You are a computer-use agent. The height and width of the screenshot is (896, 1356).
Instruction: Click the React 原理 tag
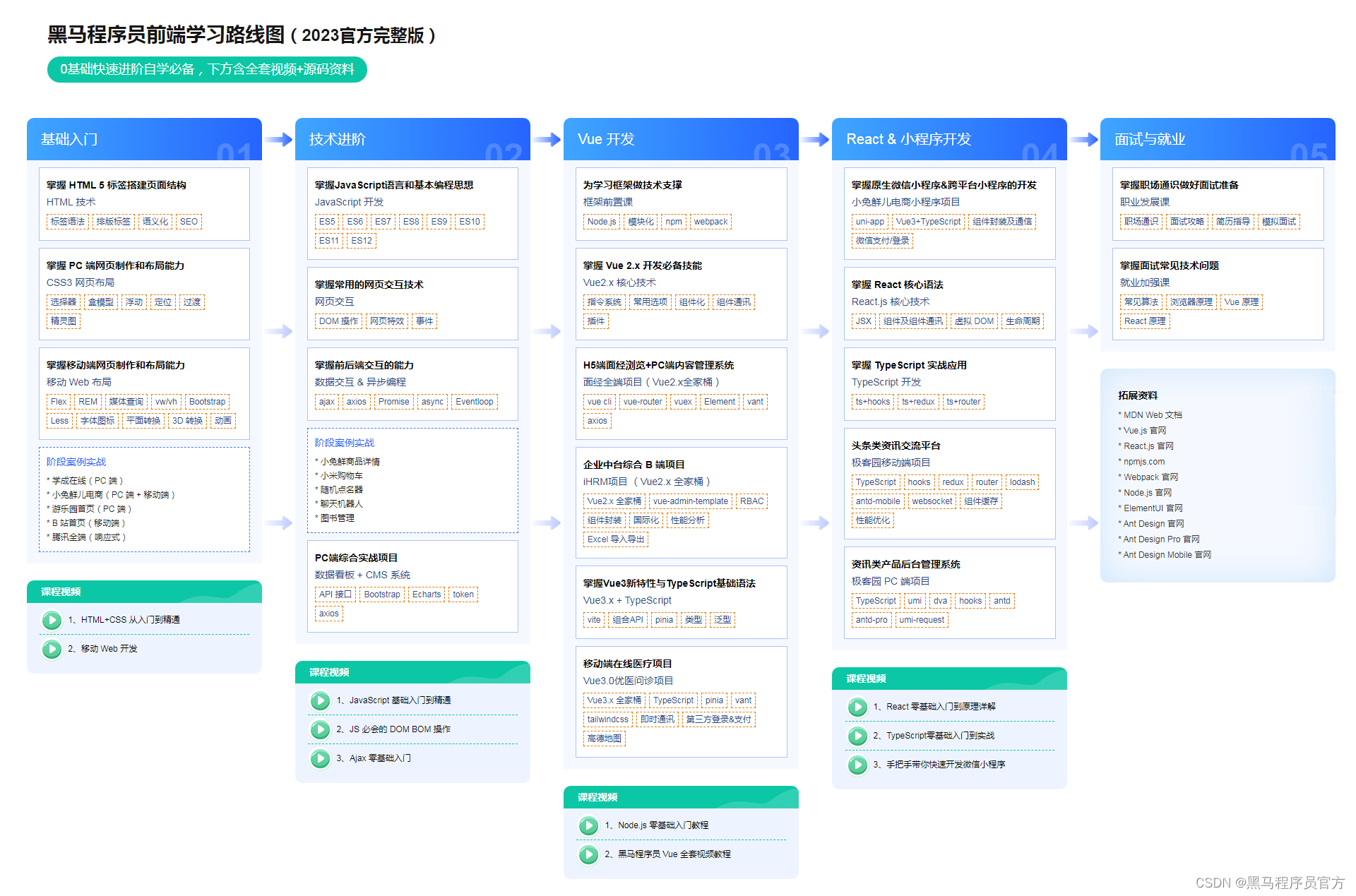pos(1146,321)
